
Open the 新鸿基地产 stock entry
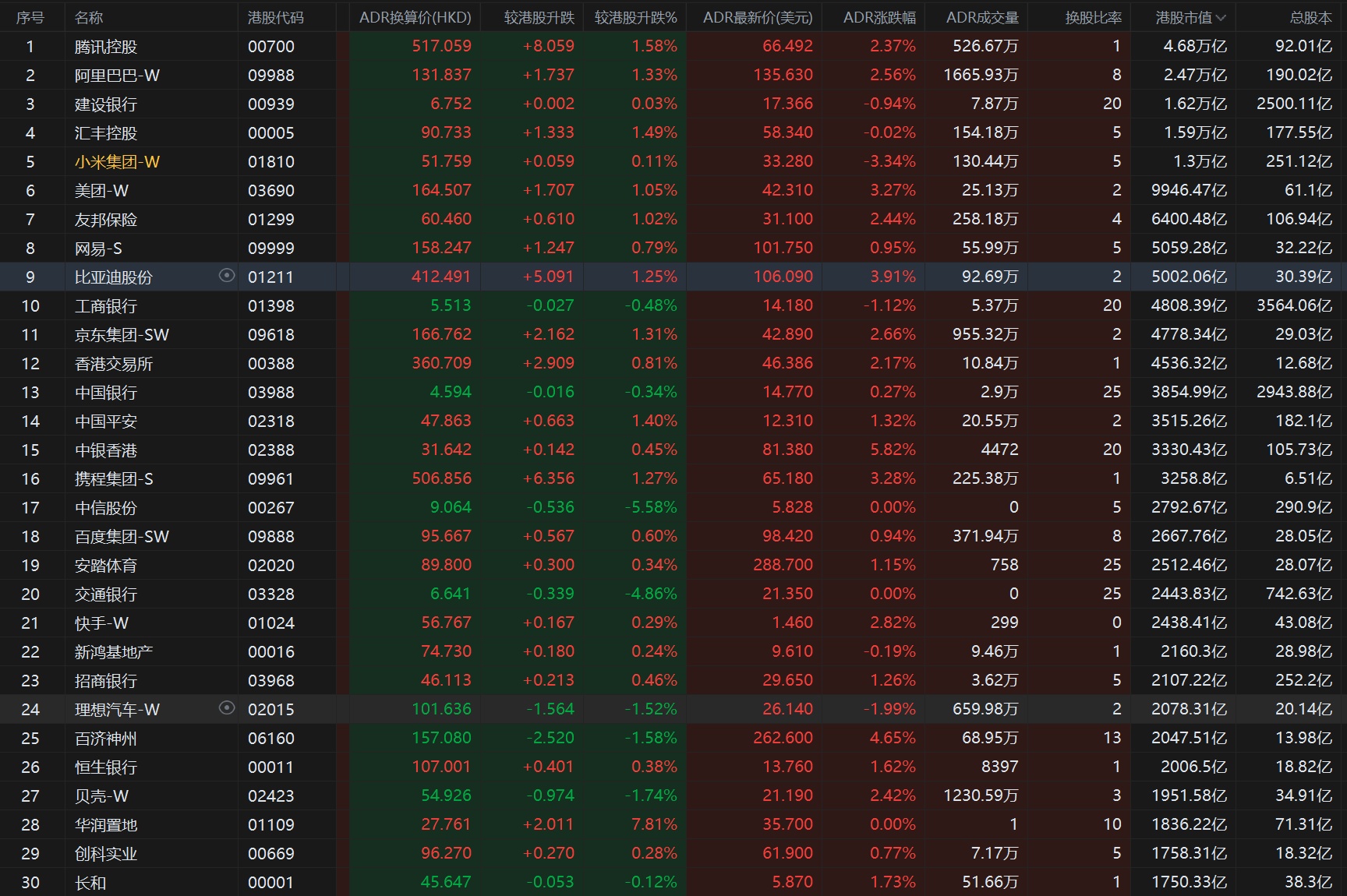(x=114, y=652)
